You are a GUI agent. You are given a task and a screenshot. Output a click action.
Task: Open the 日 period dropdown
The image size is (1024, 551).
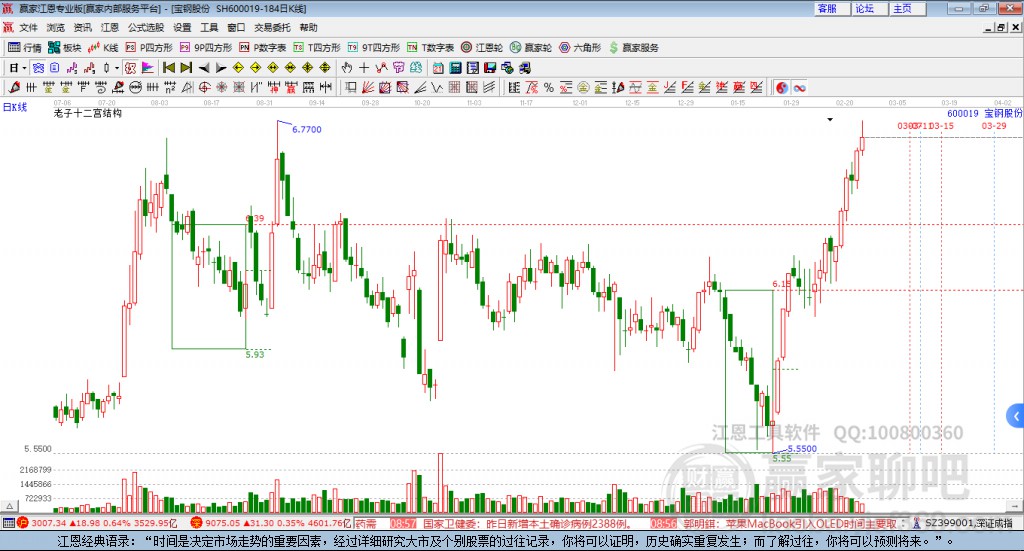[x=18, y=68]
